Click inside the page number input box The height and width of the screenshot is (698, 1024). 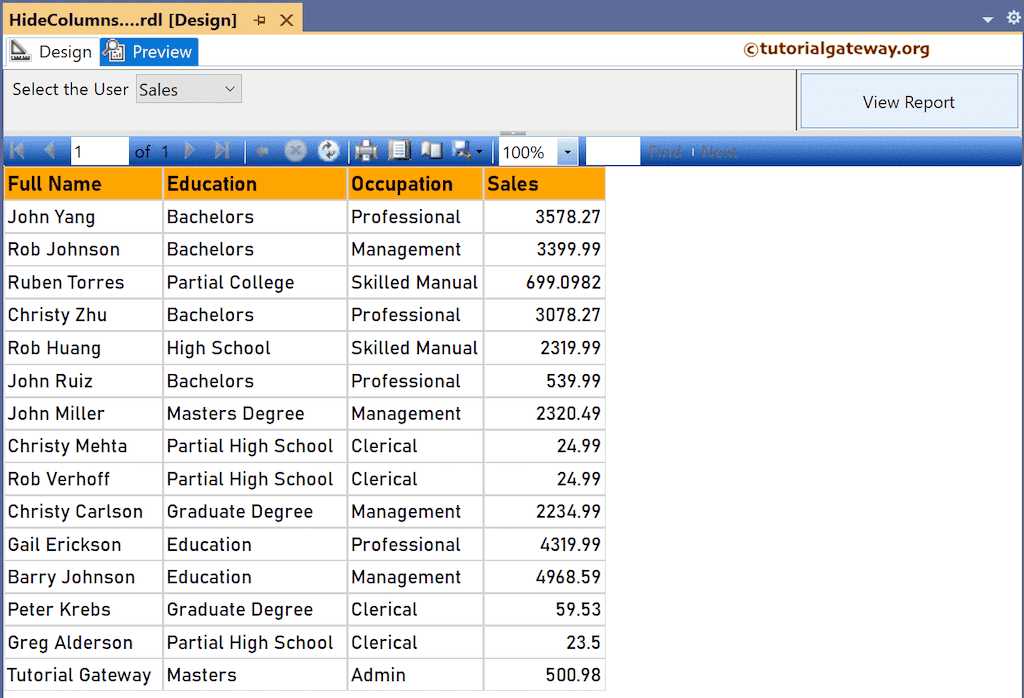click(99, 150)
